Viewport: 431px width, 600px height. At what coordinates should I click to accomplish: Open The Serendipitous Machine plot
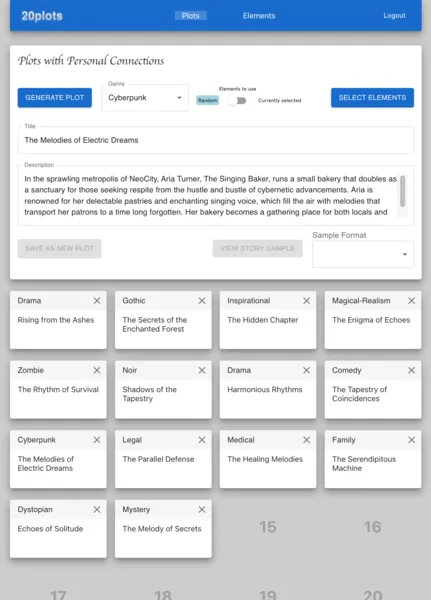(x=373, y=459)
